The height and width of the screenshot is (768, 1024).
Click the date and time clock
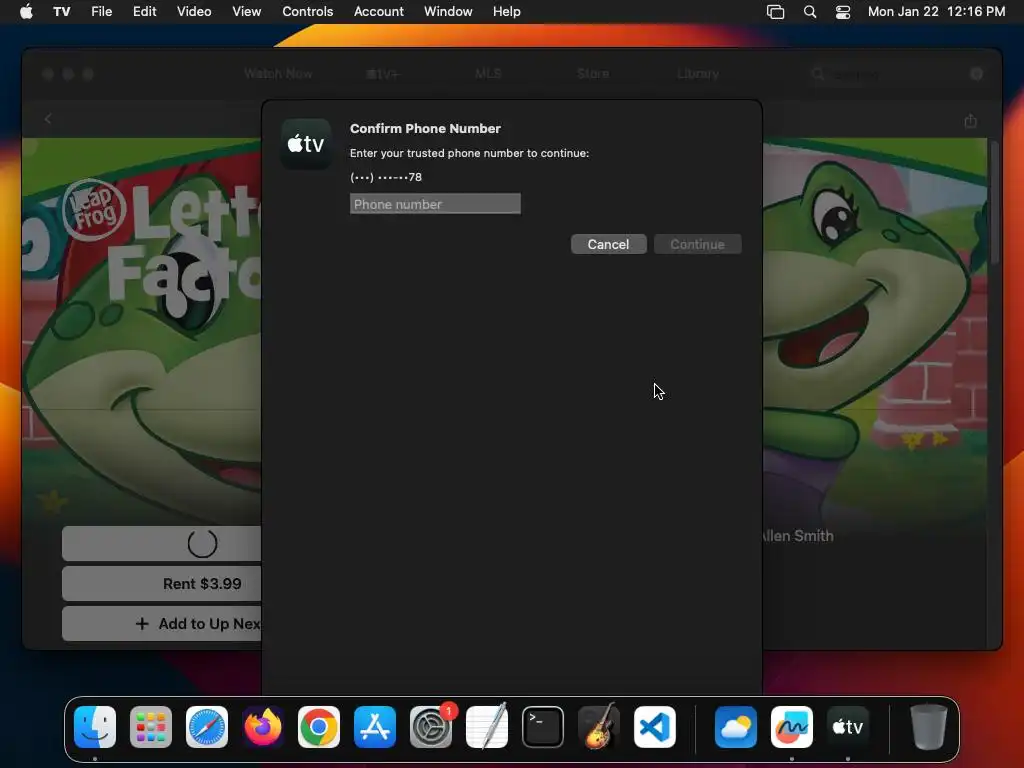pos(936,12)
